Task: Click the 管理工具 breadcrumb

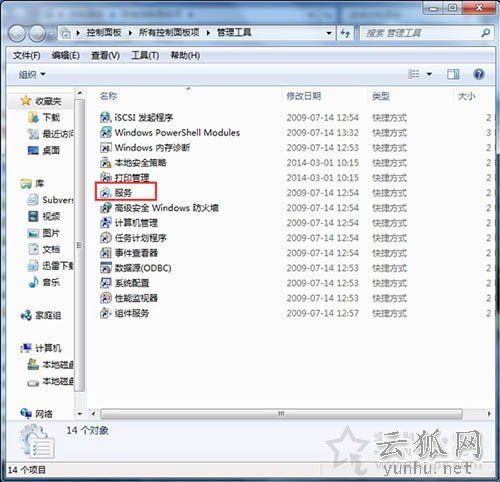Action: click(x=234, y=33)
